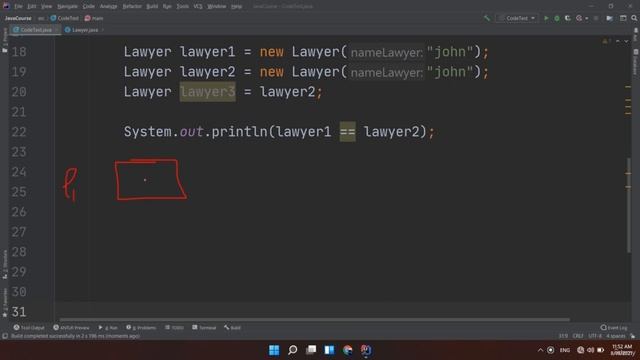
Task: Open the TODO tool window tab
Action: (x=174, y=327)
